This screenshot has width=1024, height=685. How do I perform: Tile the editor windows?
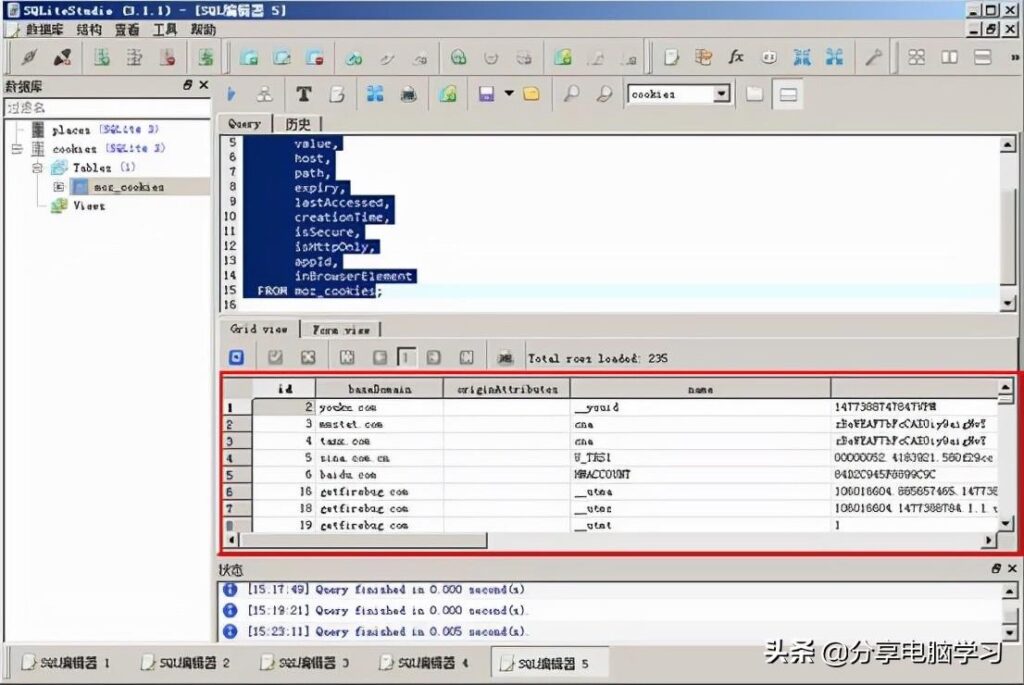pyautogui.click(x=916, y=57)
